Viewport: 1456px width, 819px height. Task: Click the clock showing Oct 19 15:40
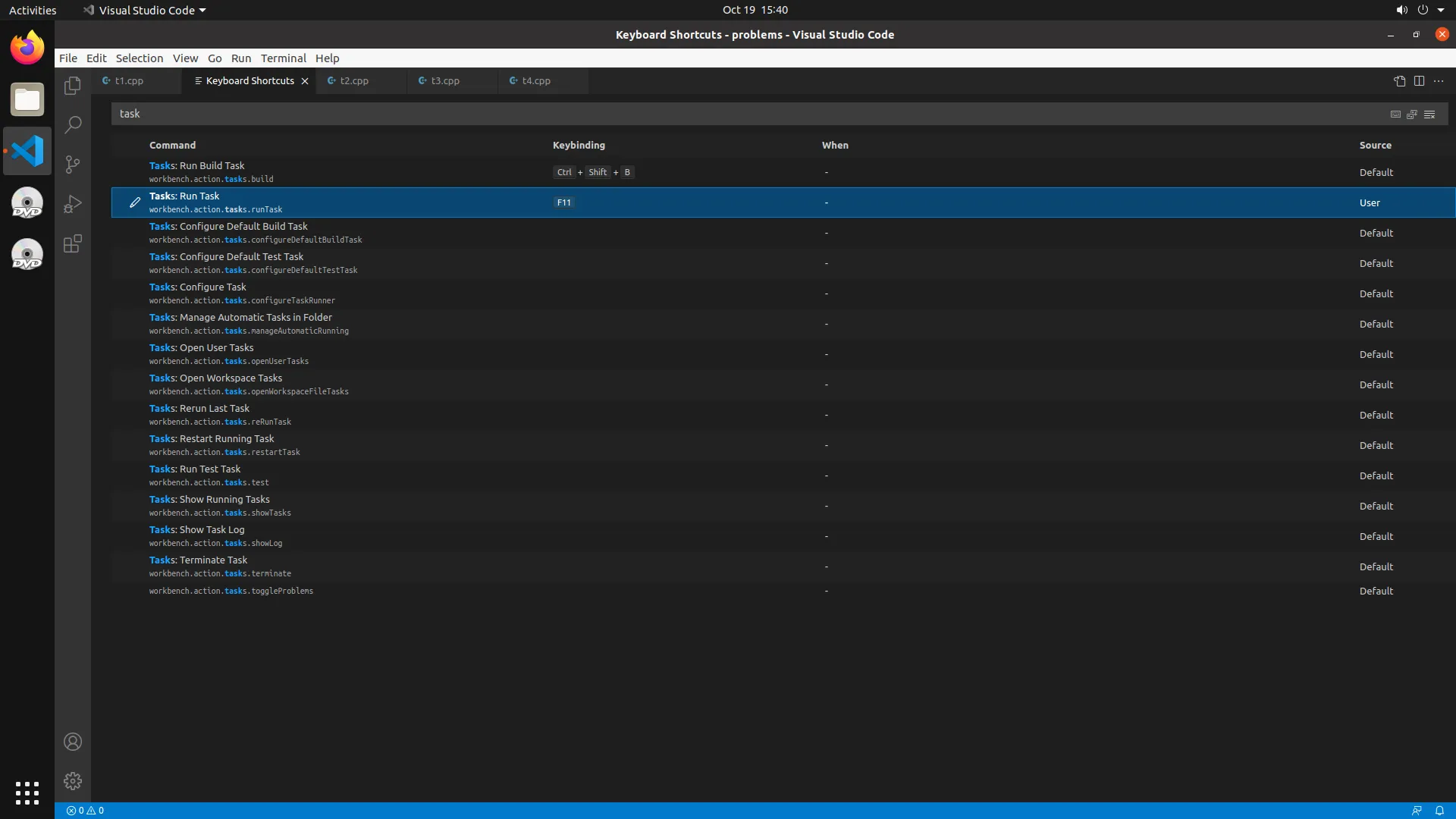[x=755, y=10]
